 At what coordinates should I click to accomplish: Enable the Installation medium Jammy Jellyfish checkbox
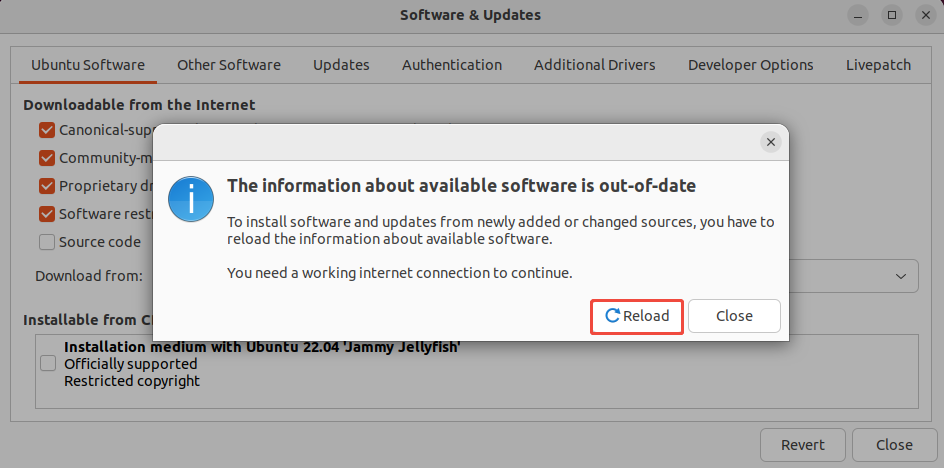point(48,364)
